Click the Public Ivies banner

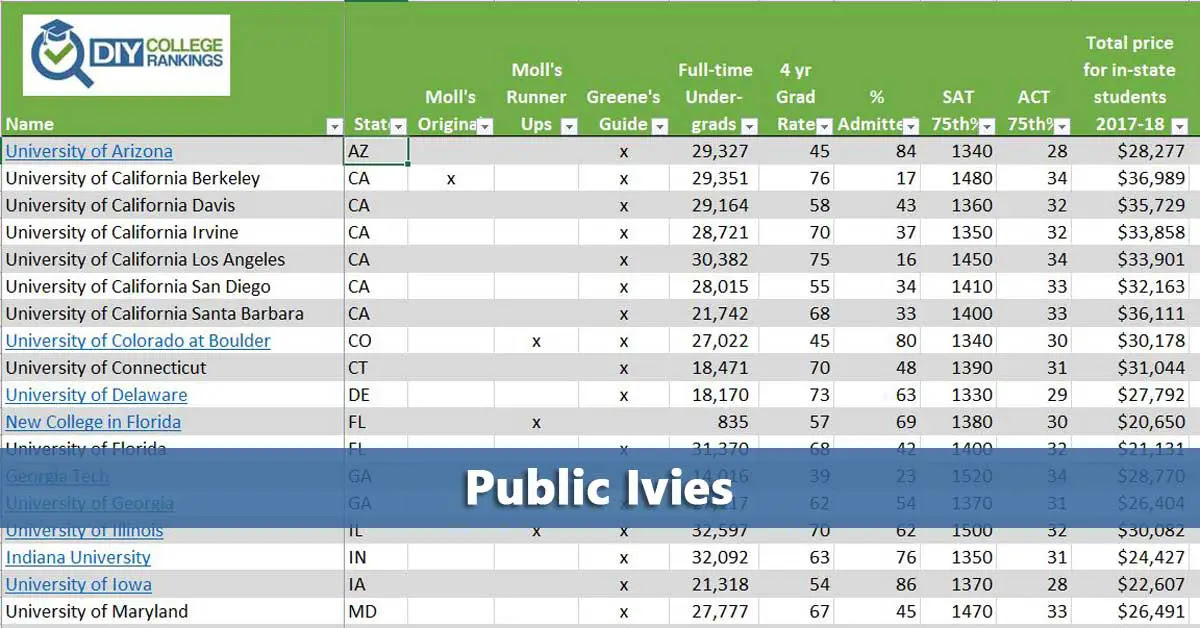[x=600, y=489]
